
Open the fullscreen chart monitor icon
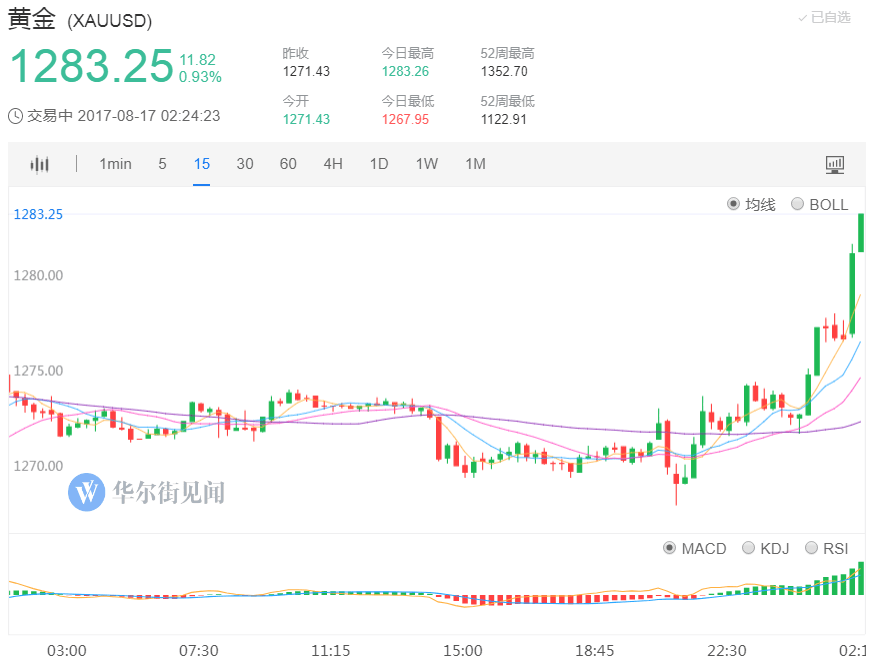click(835, 165)
